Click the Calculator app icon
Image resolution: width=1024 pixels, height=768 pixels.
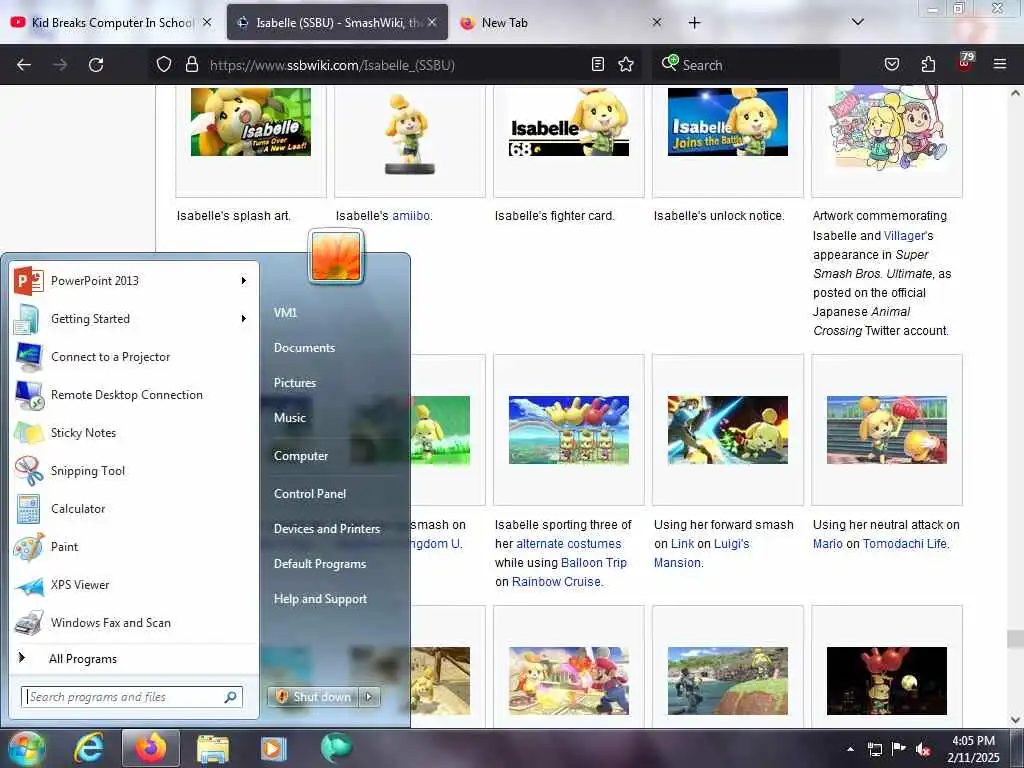(29, 509)
